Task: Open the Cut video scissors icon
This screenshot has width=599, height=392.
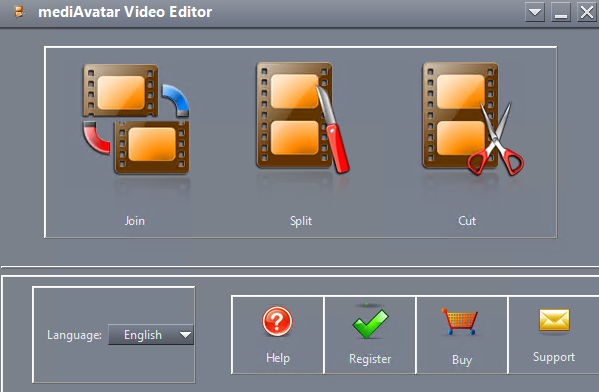Action: click(473, 119)
